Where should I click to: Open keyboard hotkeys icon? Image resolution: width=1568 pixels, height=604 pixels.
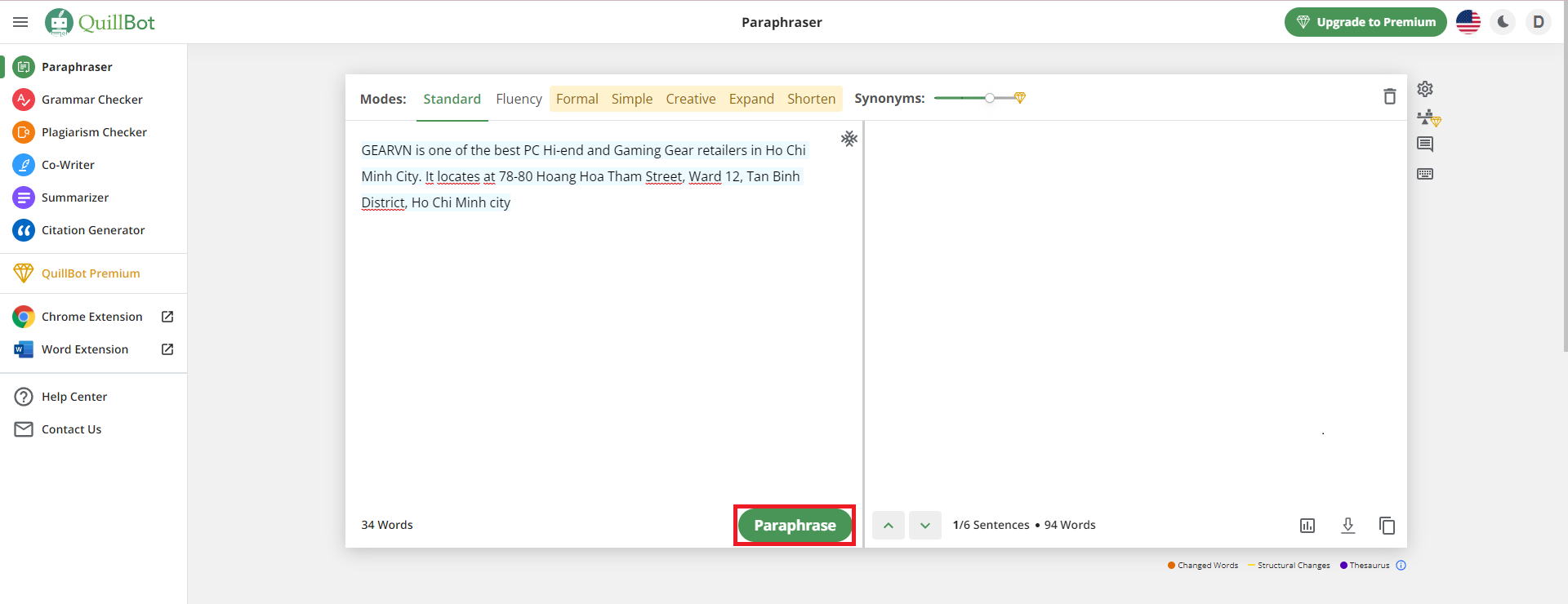(x=1425, y=174)
